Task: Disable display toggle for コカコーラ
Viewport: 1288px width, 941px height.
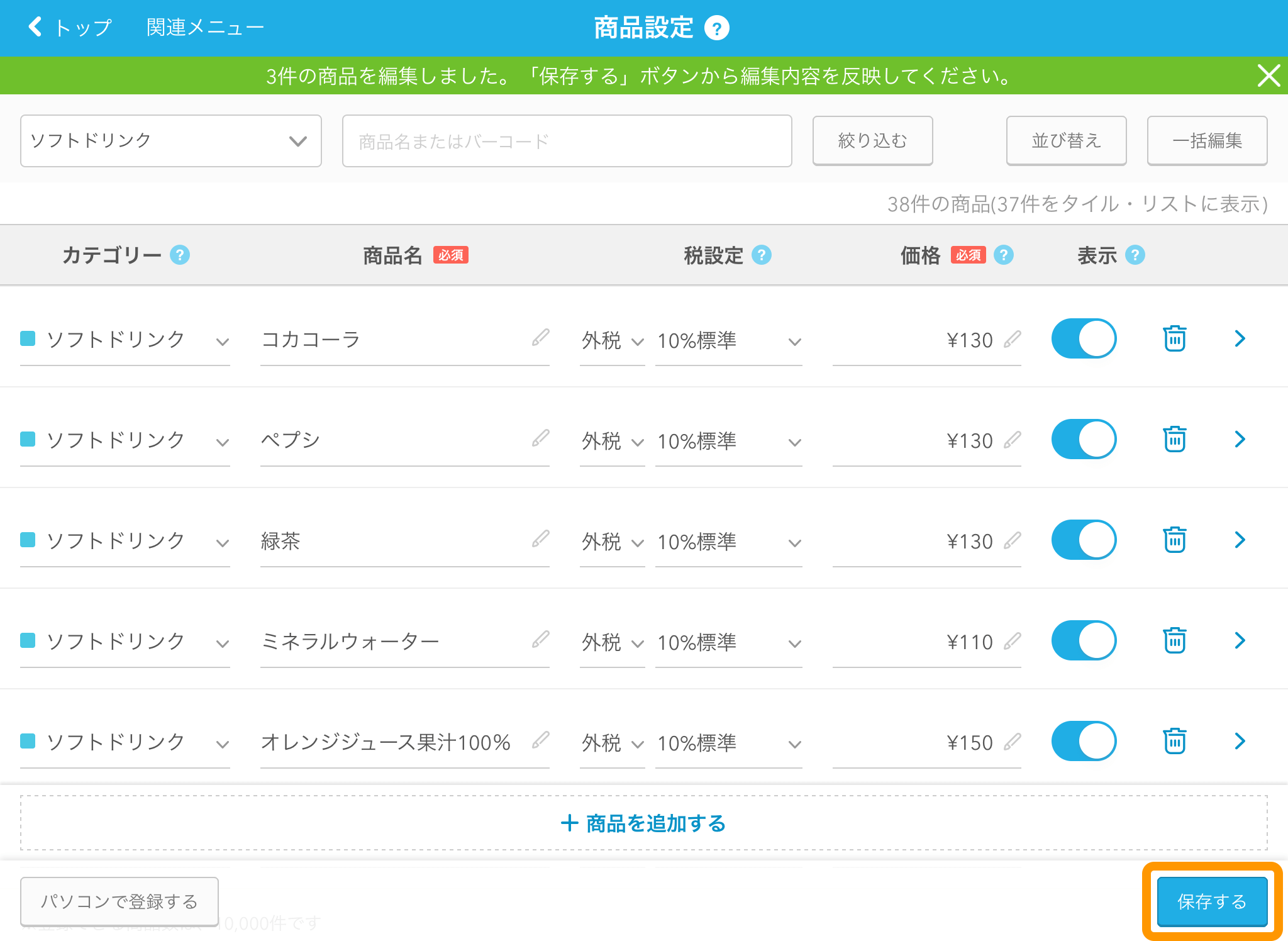Action: pos(1083,338)
